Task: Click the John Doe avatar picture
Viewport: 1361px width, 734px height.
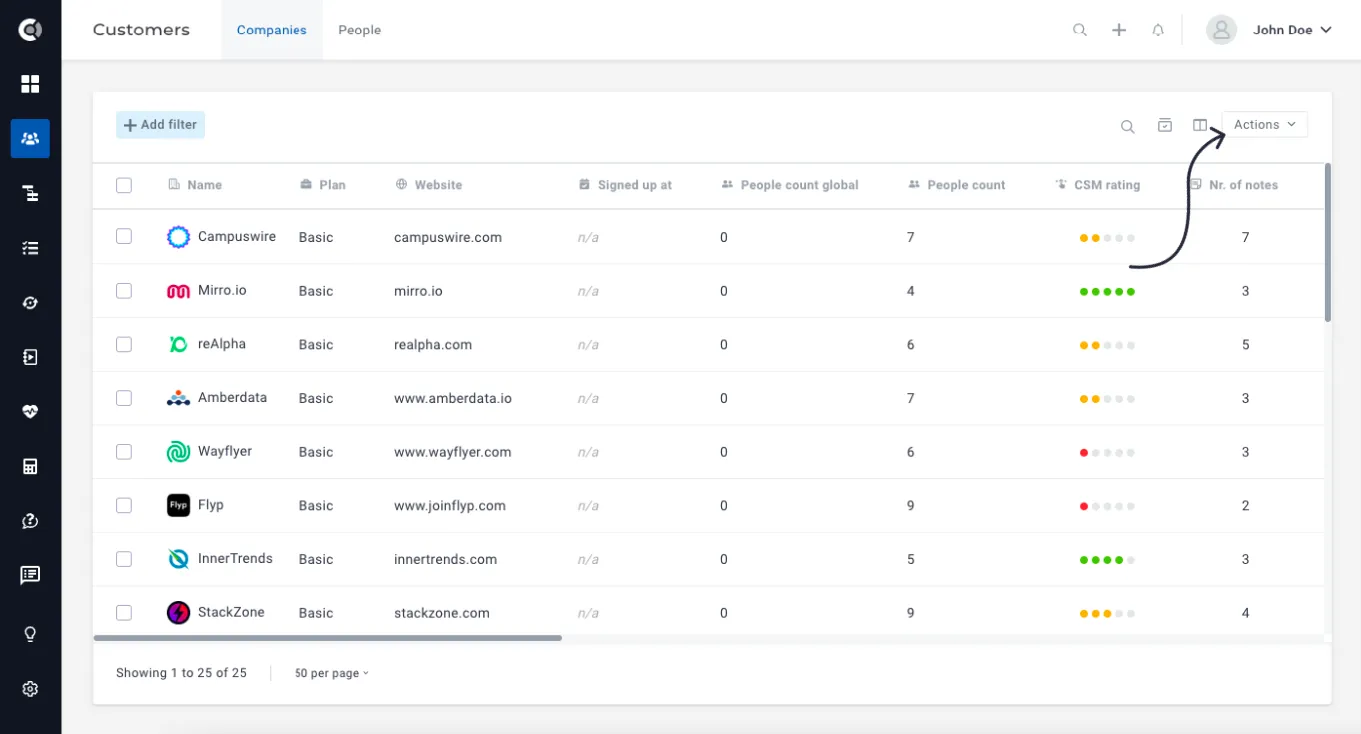Action: pyautogui.click(x=1221, y=30)
